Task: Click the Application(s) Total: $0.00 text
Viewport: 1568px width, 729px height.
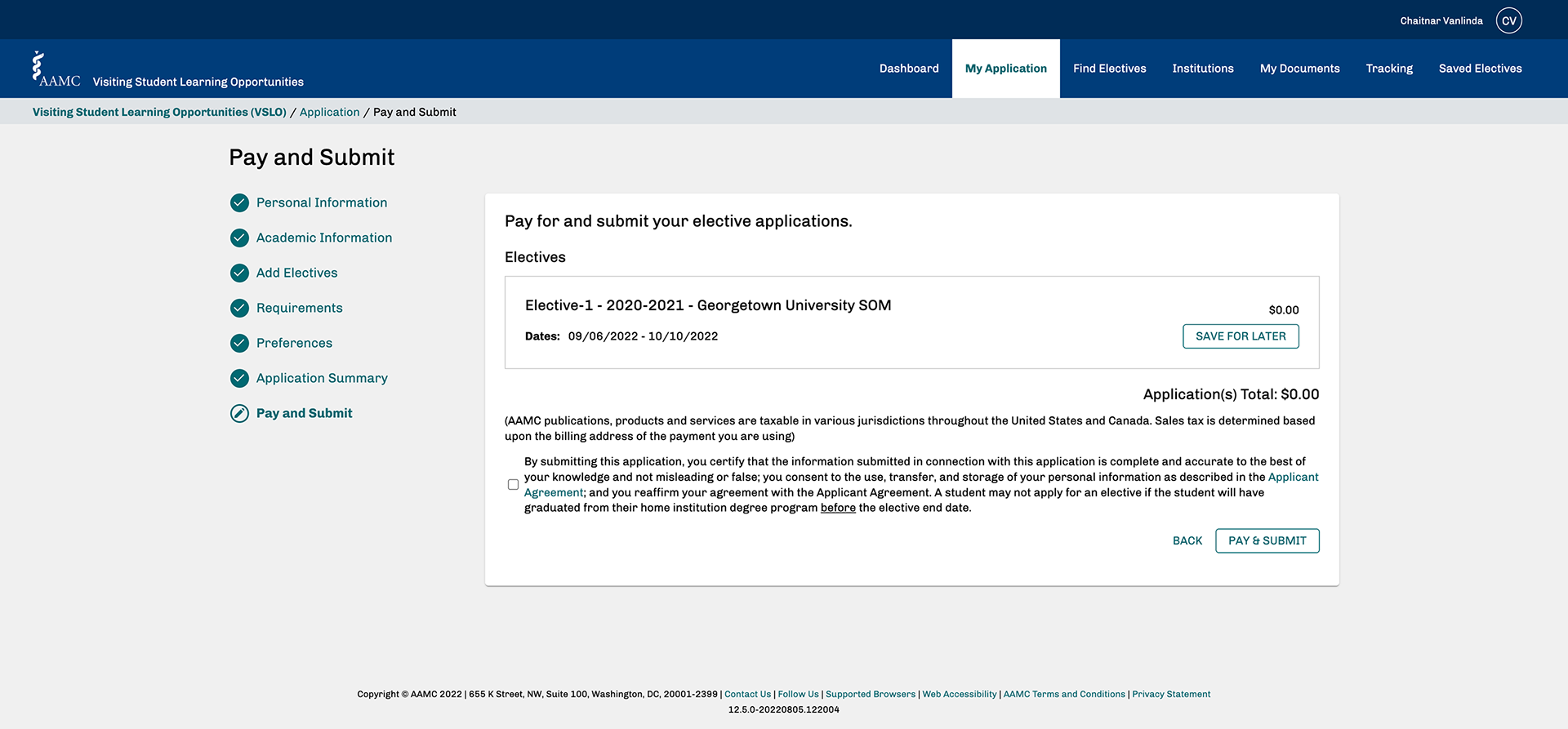Action: [1231, 394]
